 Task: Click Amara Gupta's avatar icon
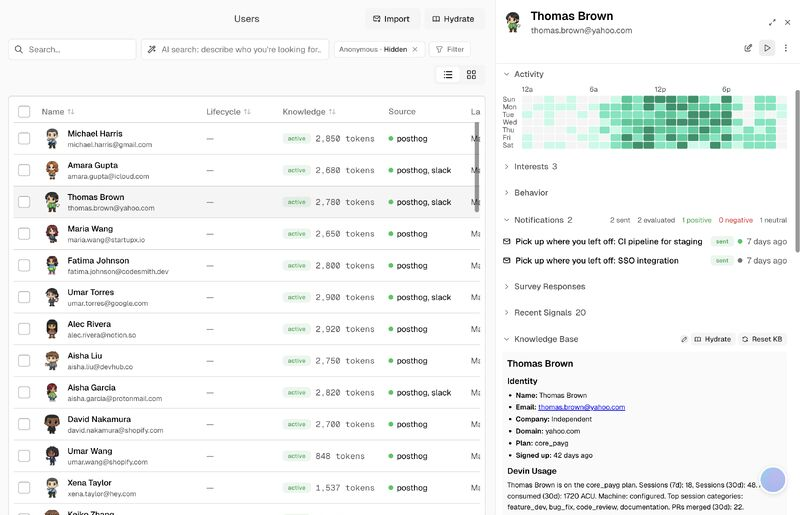tap(52, 170)
